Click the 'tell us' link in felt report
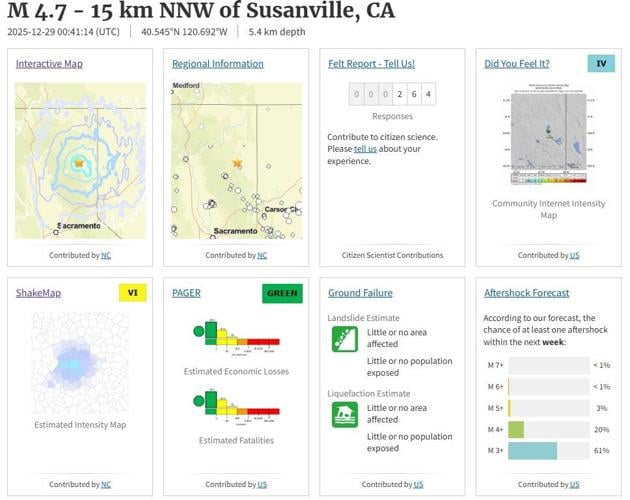Viewport: 630px width, 500px height. (365, 149)
